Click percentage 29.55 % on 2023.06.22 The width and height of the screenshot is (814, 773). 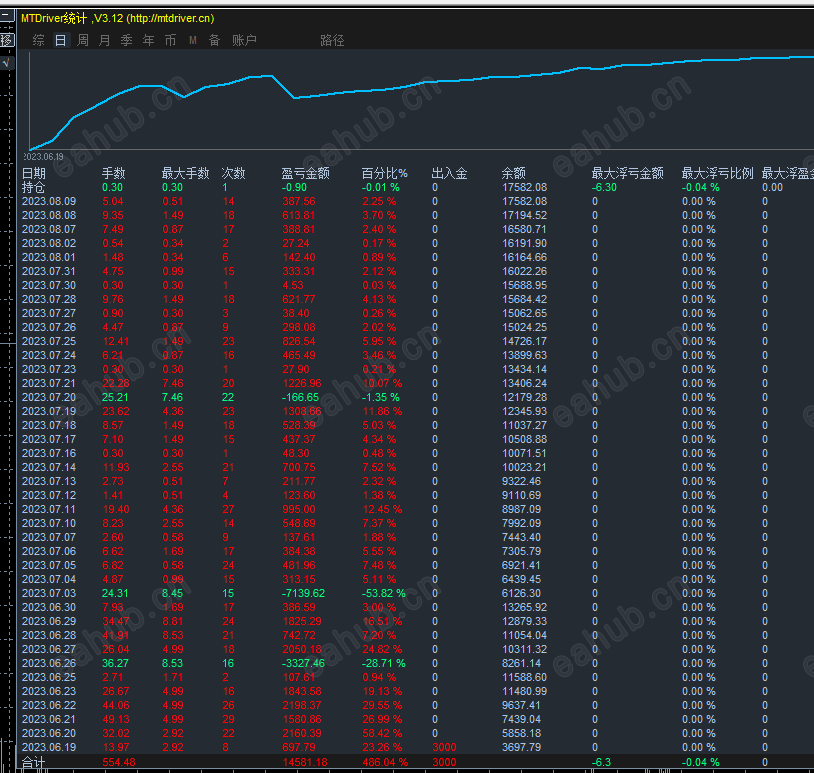[x=382, y=706]
